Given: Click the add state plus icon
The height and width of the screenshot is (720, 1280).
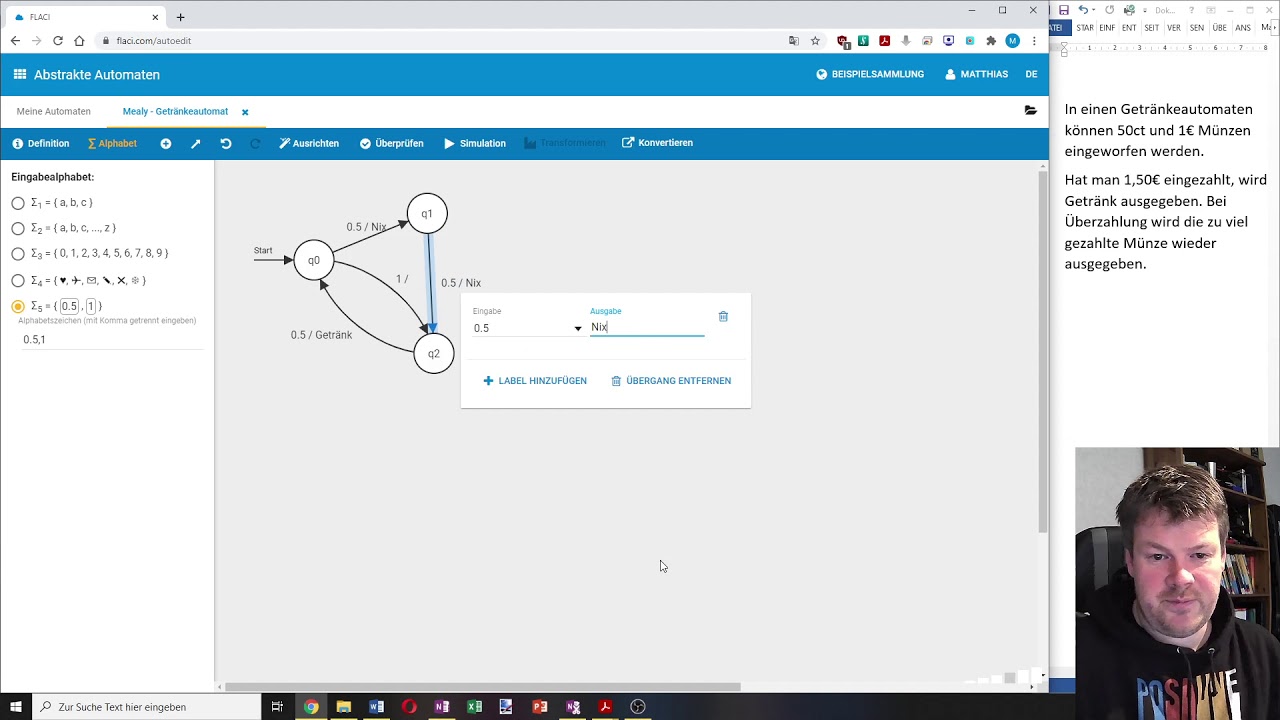Looking at the screenshot, I should click(166, 144).
